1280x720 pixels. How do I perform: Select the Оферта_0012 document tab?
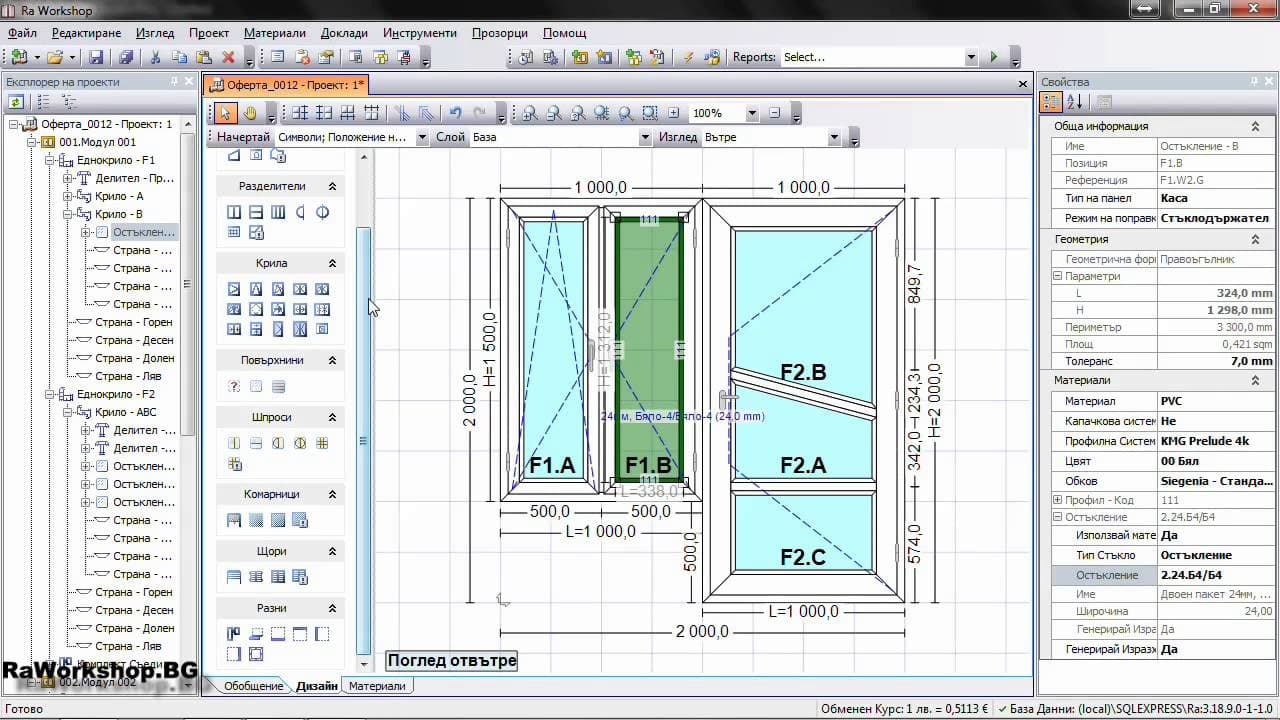[x=287, y=84]
